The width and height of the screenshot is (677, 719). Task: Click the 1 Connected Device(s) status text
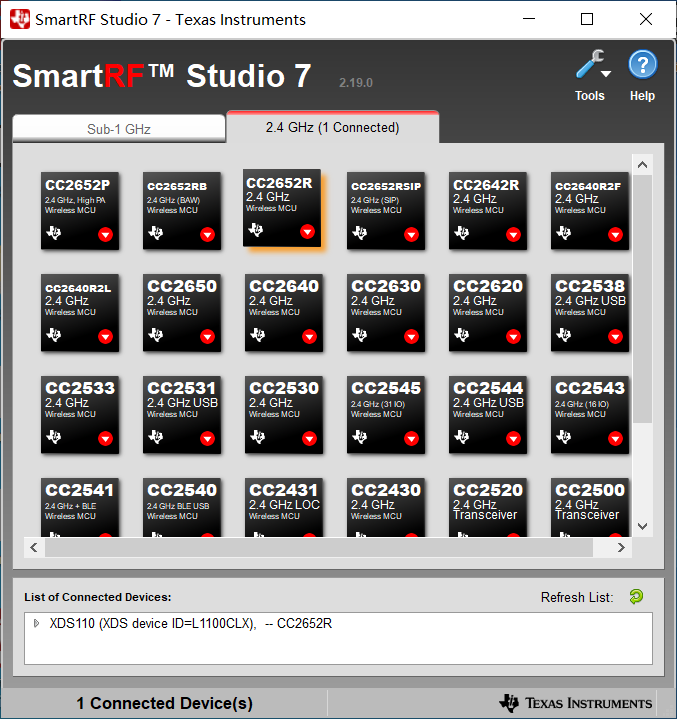tap(165, 703)
